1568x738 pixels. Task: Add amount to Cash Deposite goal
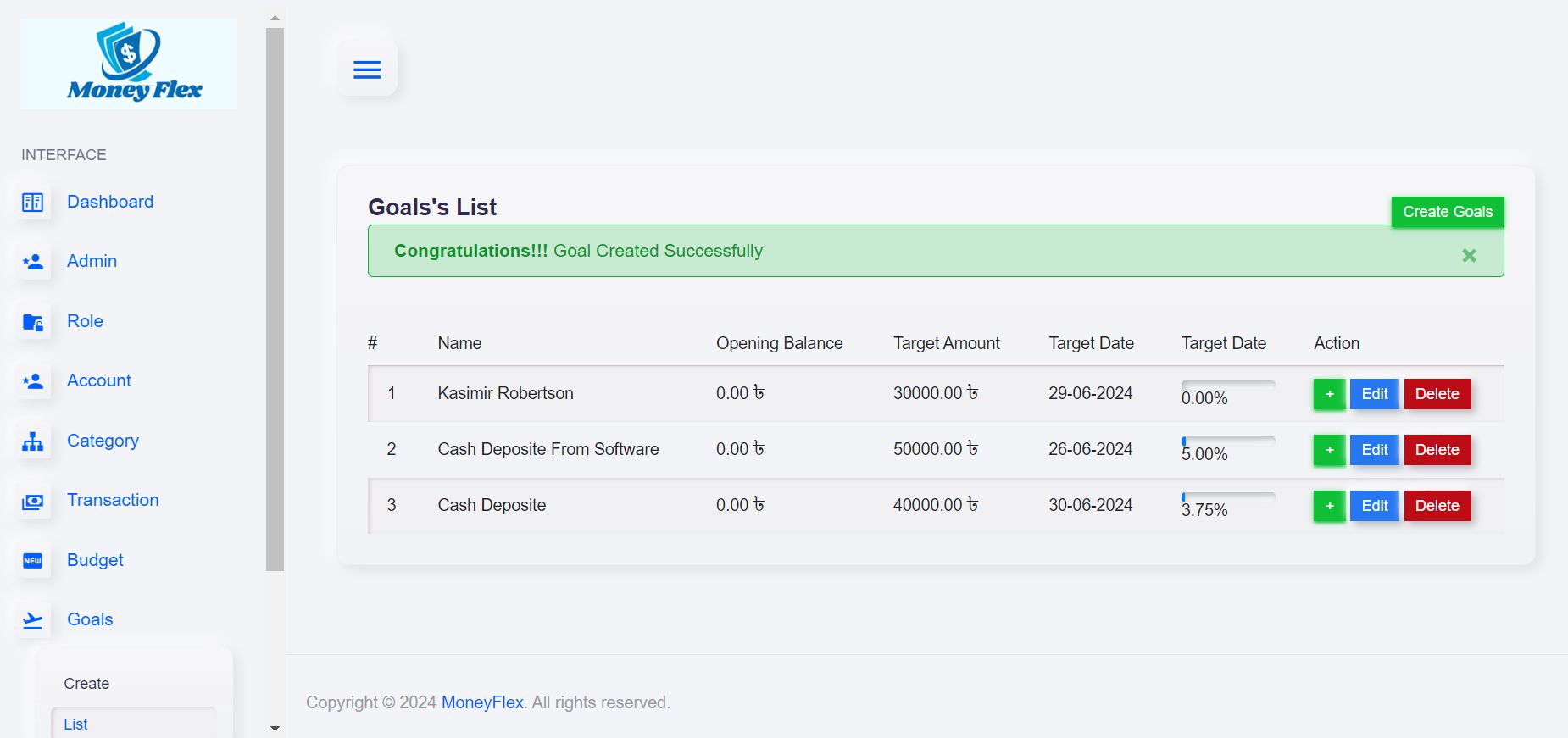[x=1329, y=506]
